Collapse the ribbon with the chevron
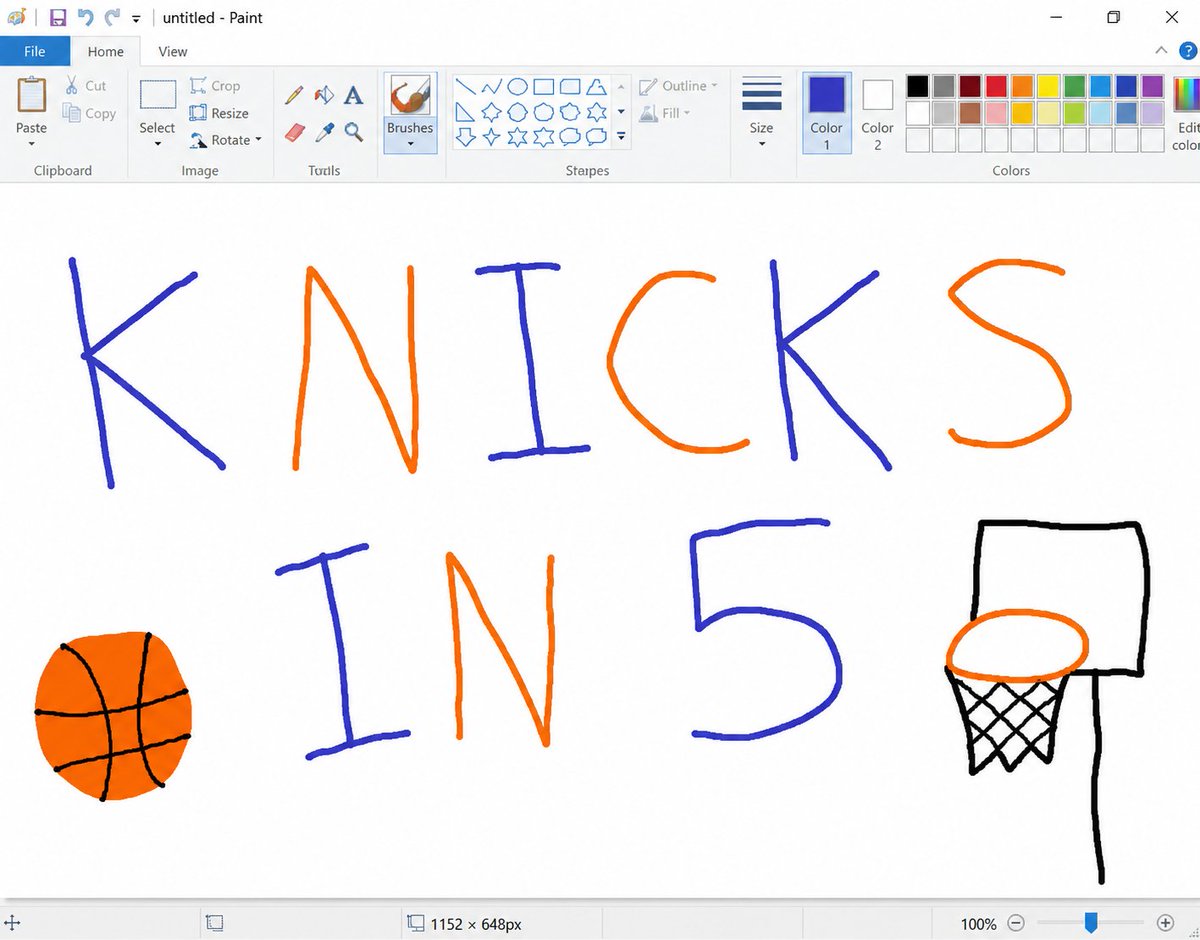This screenshot has width=1200, height=940. point(1161,50)
